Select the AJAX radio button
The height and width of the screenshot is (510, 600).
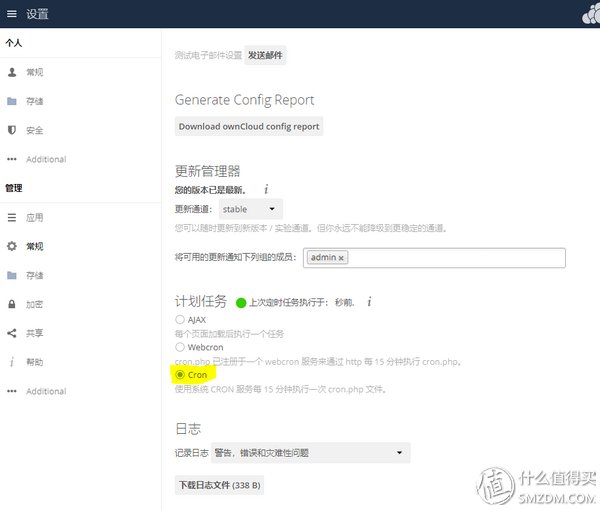[x=180, y=319]
